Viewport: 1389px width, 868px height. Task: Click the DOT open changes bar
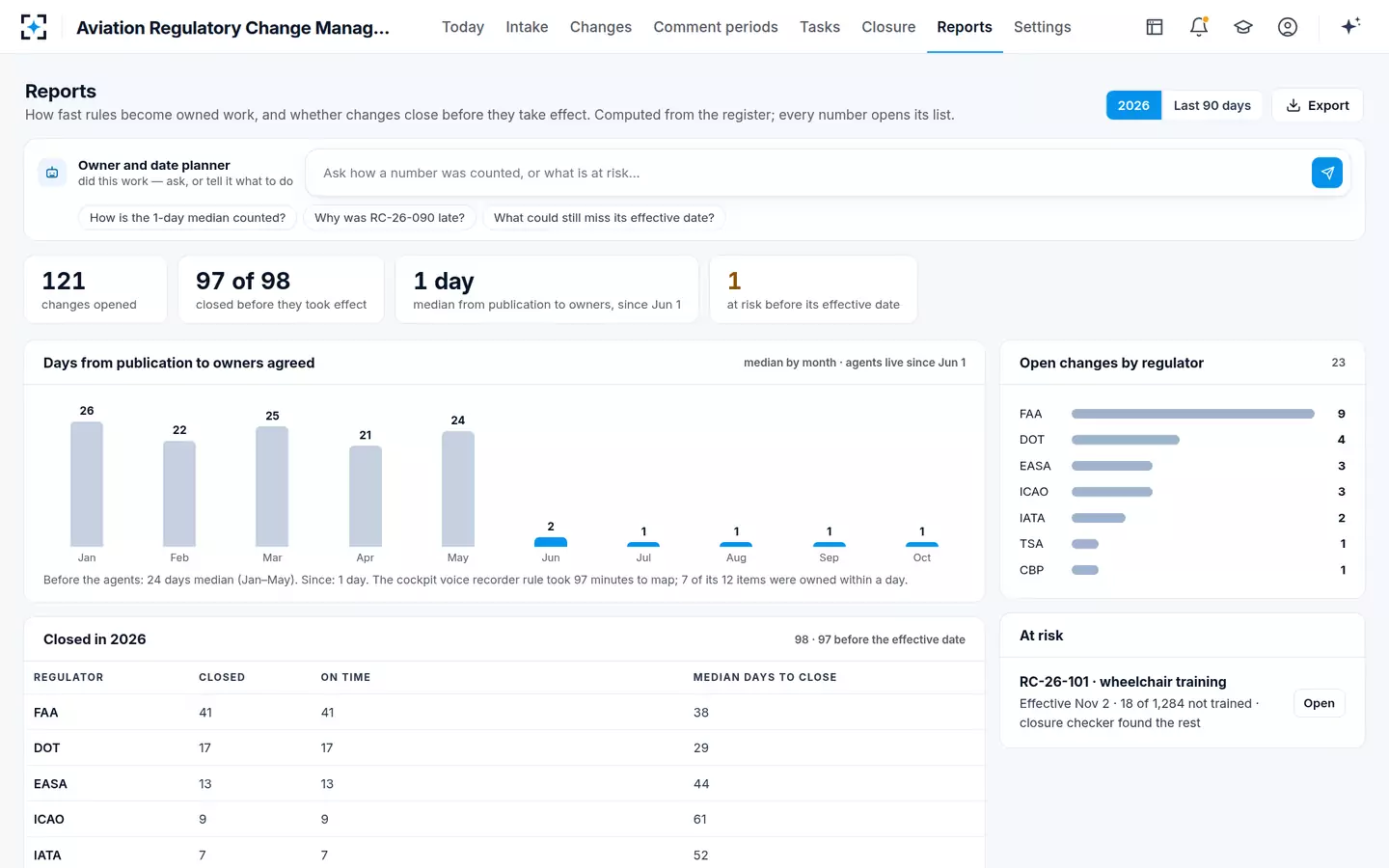coord(1126,440)
